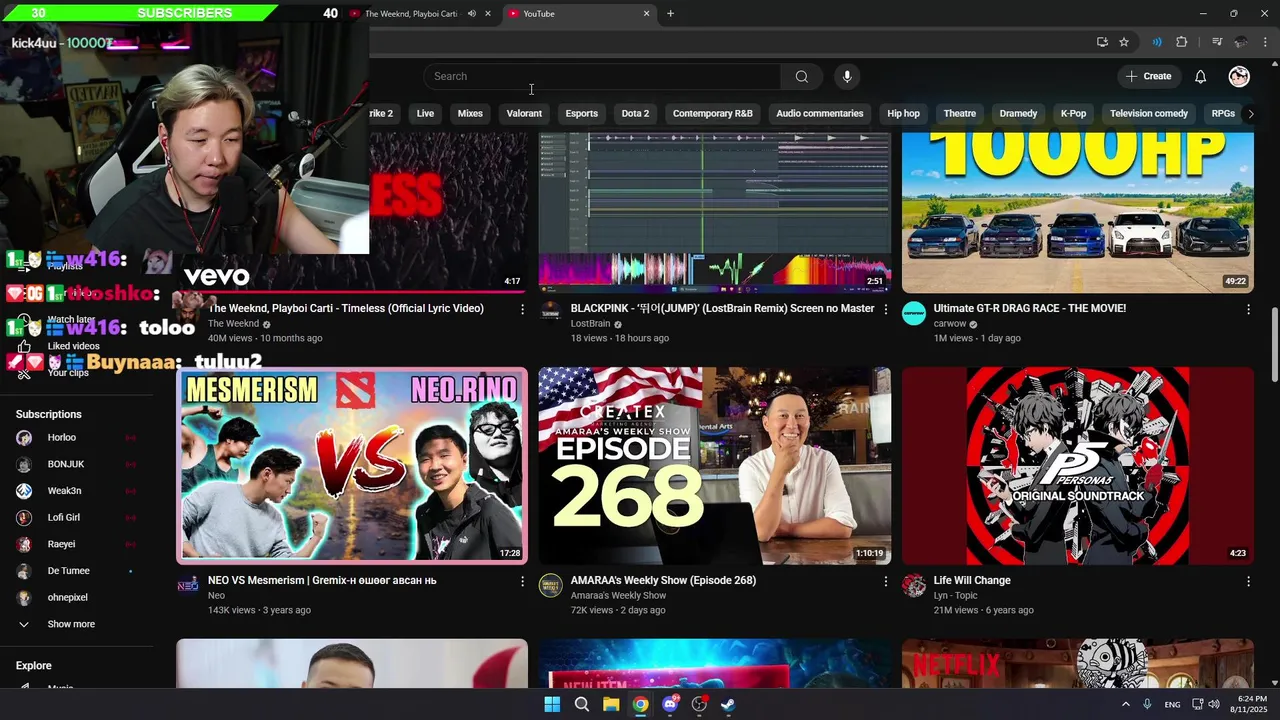Open Lyn - Topic channel avatar
The height and width of the screenshot is (720, 1280).
coord(914,585)
